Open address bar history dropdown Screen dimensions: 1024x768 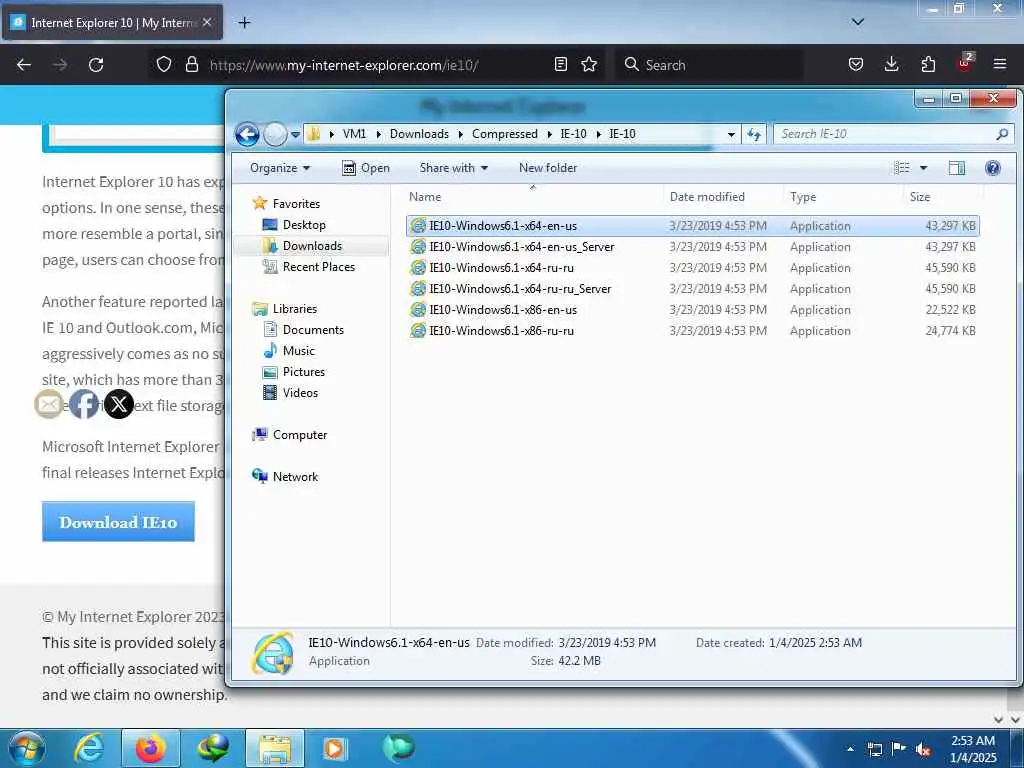pyautogui.click(x=731, y=134)
